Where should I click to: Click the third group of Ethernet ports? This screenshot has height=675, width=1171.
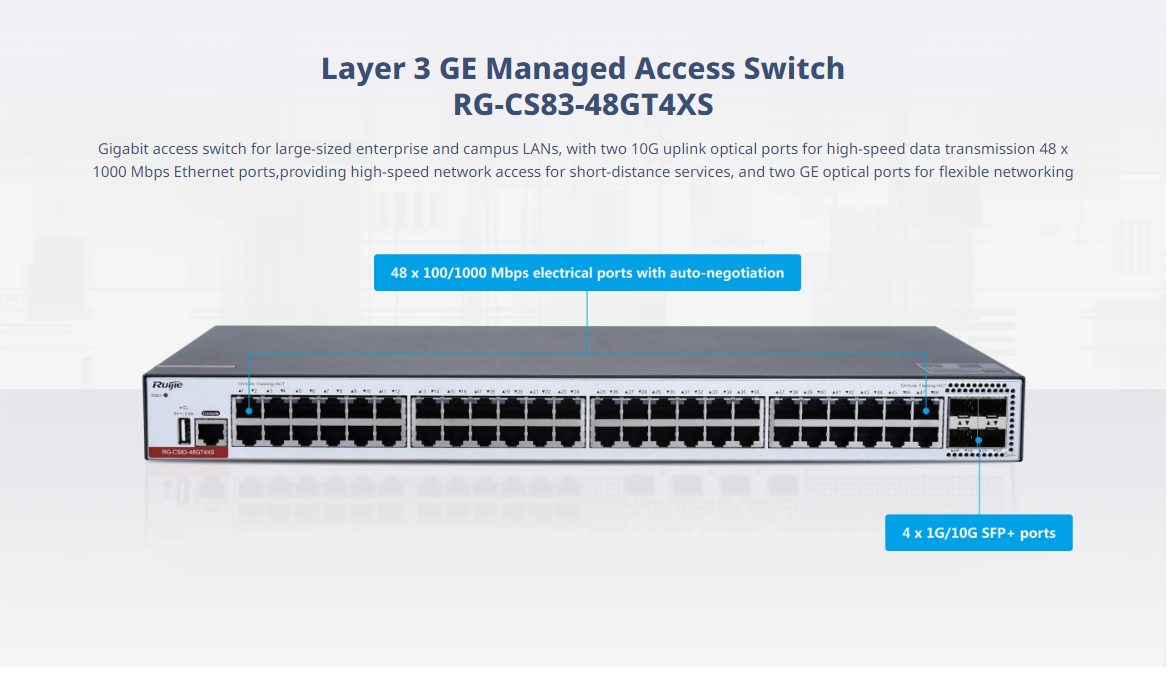(677, 422)
